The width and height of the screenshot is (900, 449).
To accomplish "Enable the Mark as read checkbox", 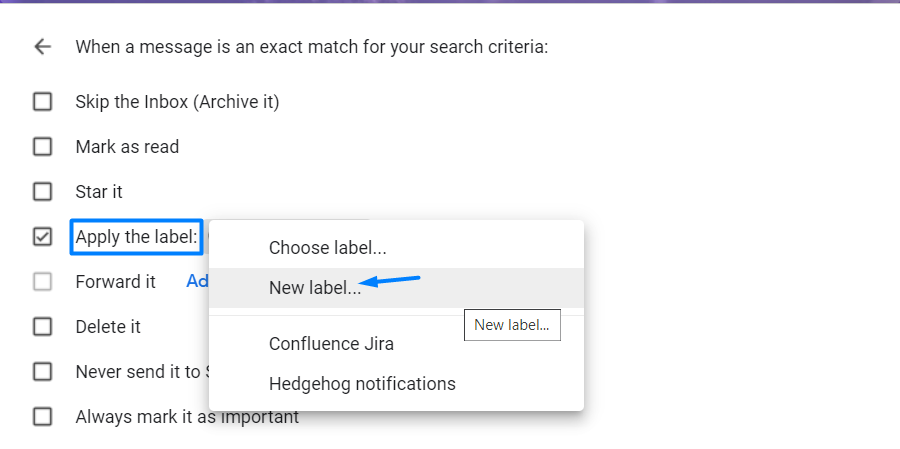I will 42,147.
